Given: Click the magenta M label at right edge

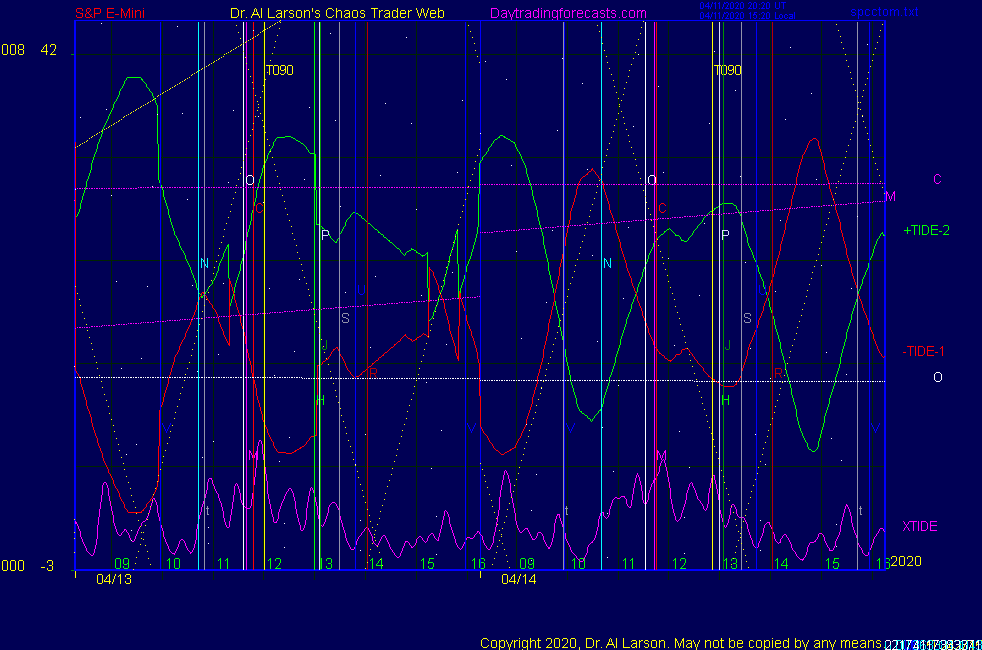Looking at the screenshot, I should [x=890, y=196].
